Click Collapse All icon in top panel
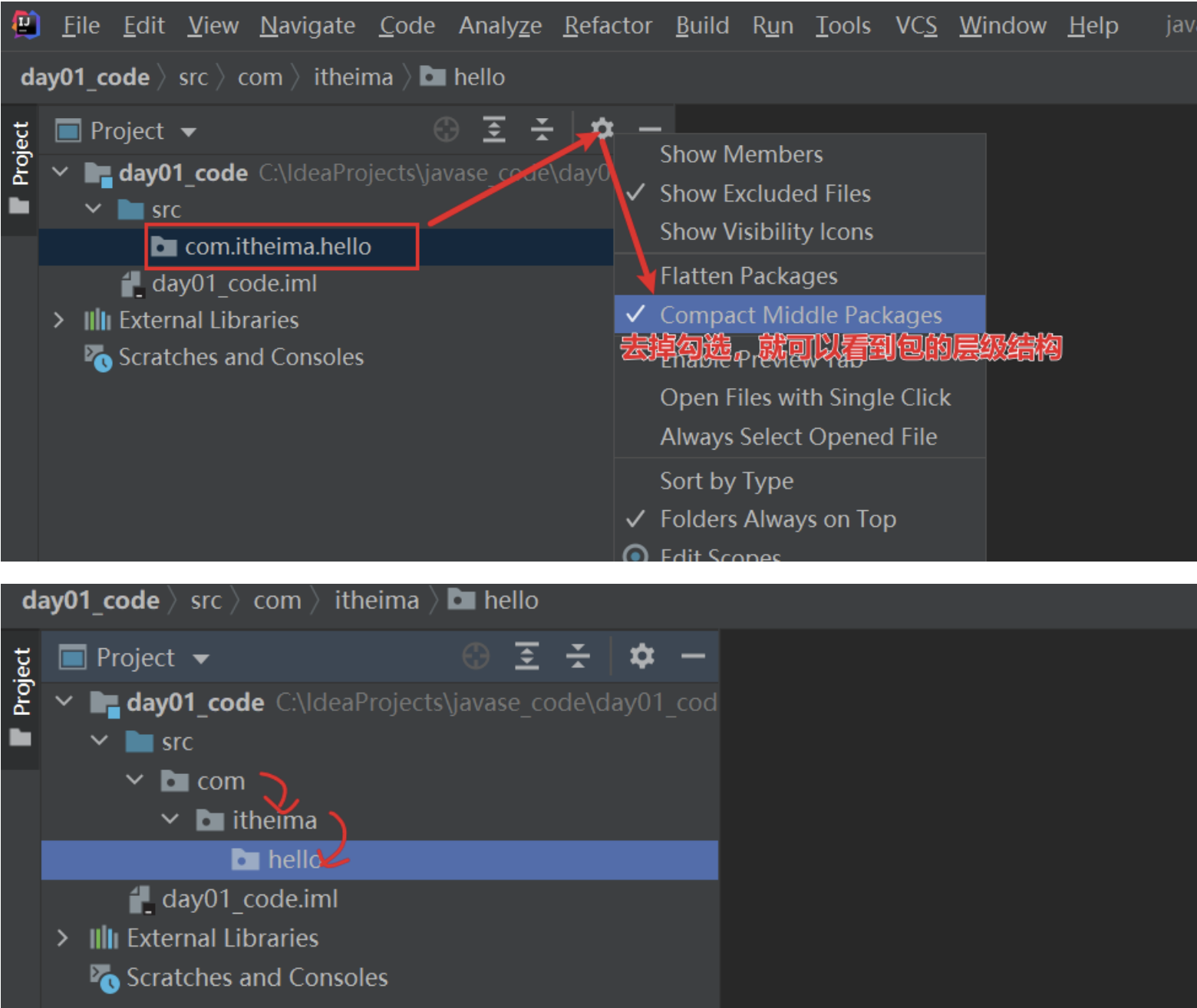Image resolution: width=1197 pixels, height=1008 pixels. pyautogui.click(x=542, y=130)
